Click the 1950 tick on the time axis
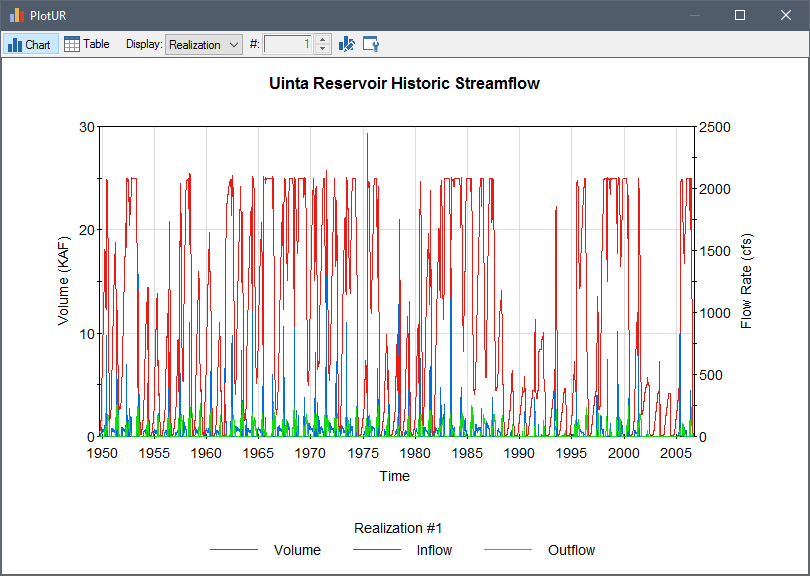This screenshot has width=810, height=576. pos(102,453)
